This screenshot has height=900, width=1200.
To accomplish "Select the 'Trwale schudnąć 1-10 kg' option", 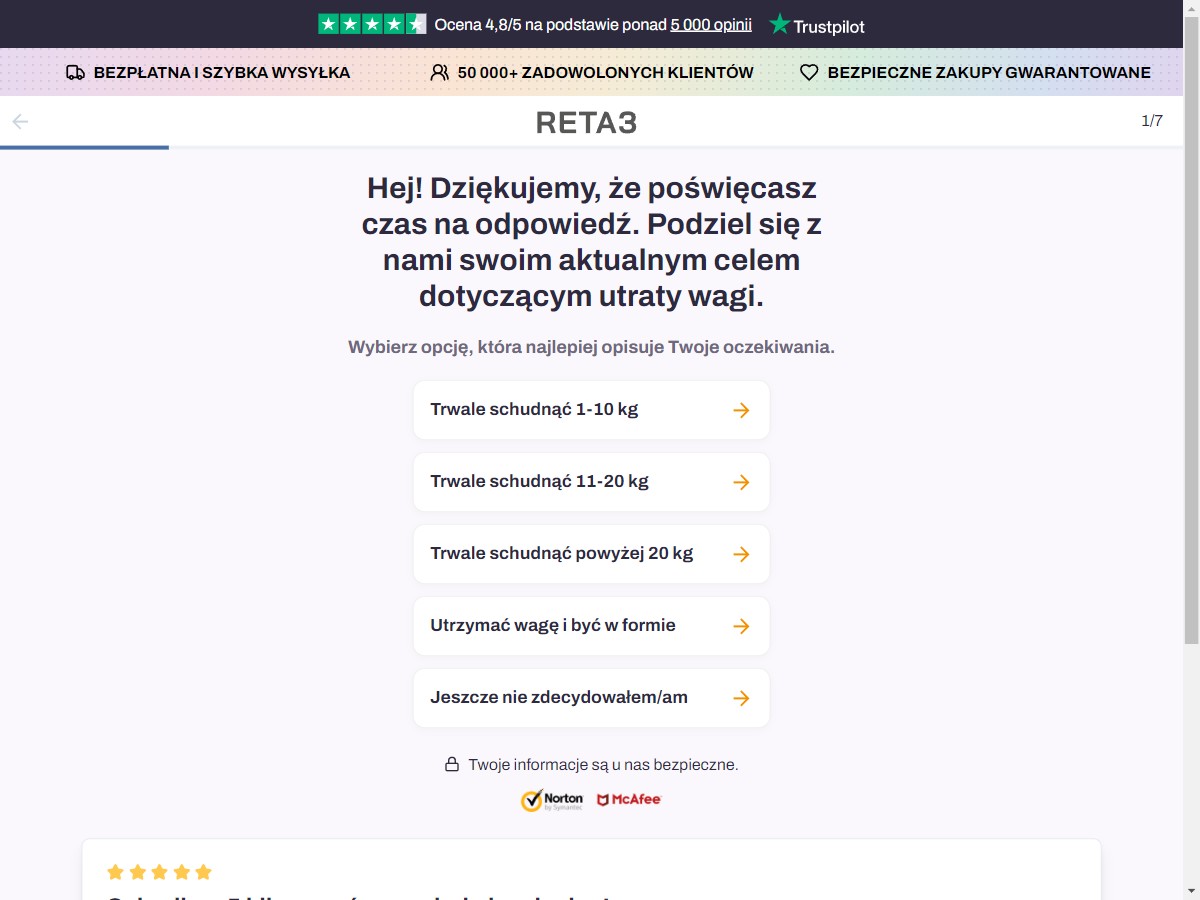I will tap(591, 410).
